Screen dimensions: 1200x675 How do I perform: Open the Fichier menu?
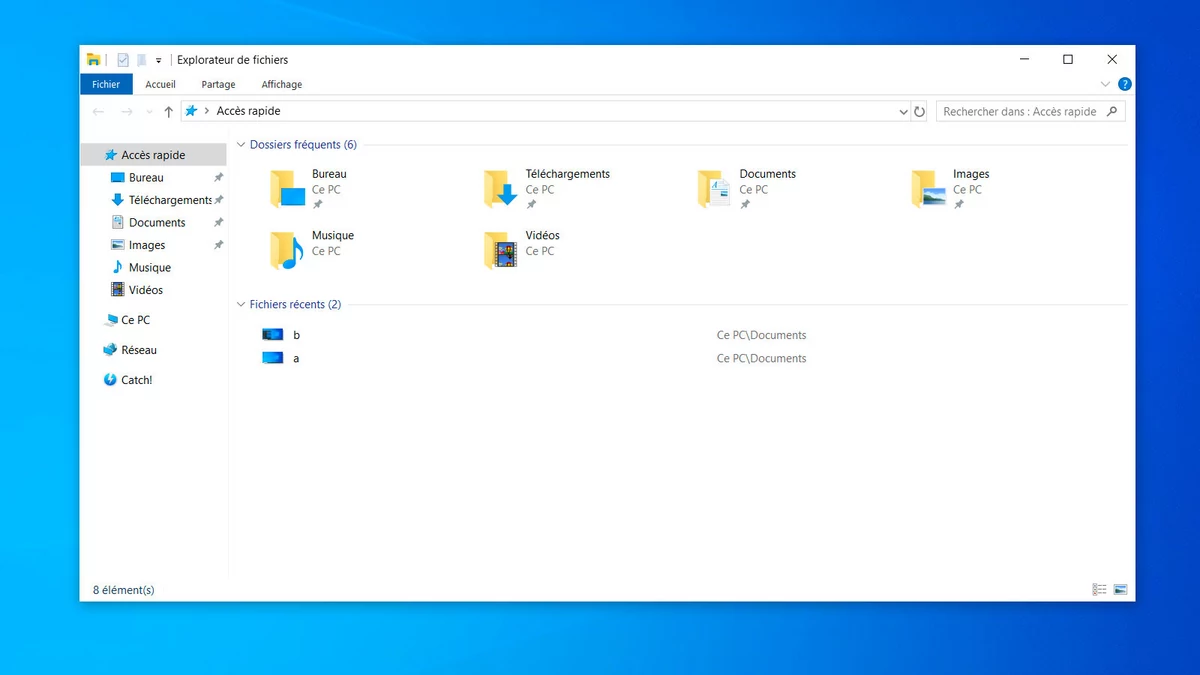[105, 84]
